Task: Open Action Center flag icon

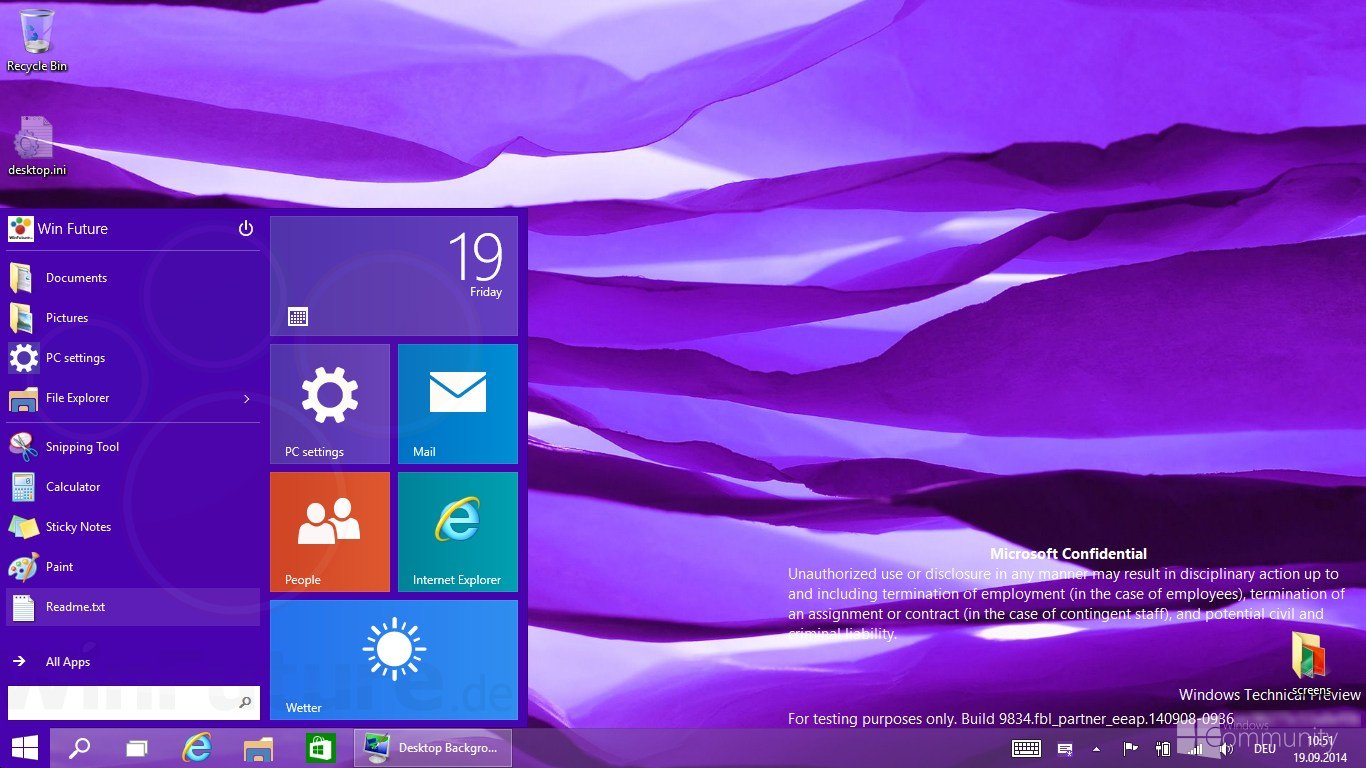Action: [x=1131, y=748]
